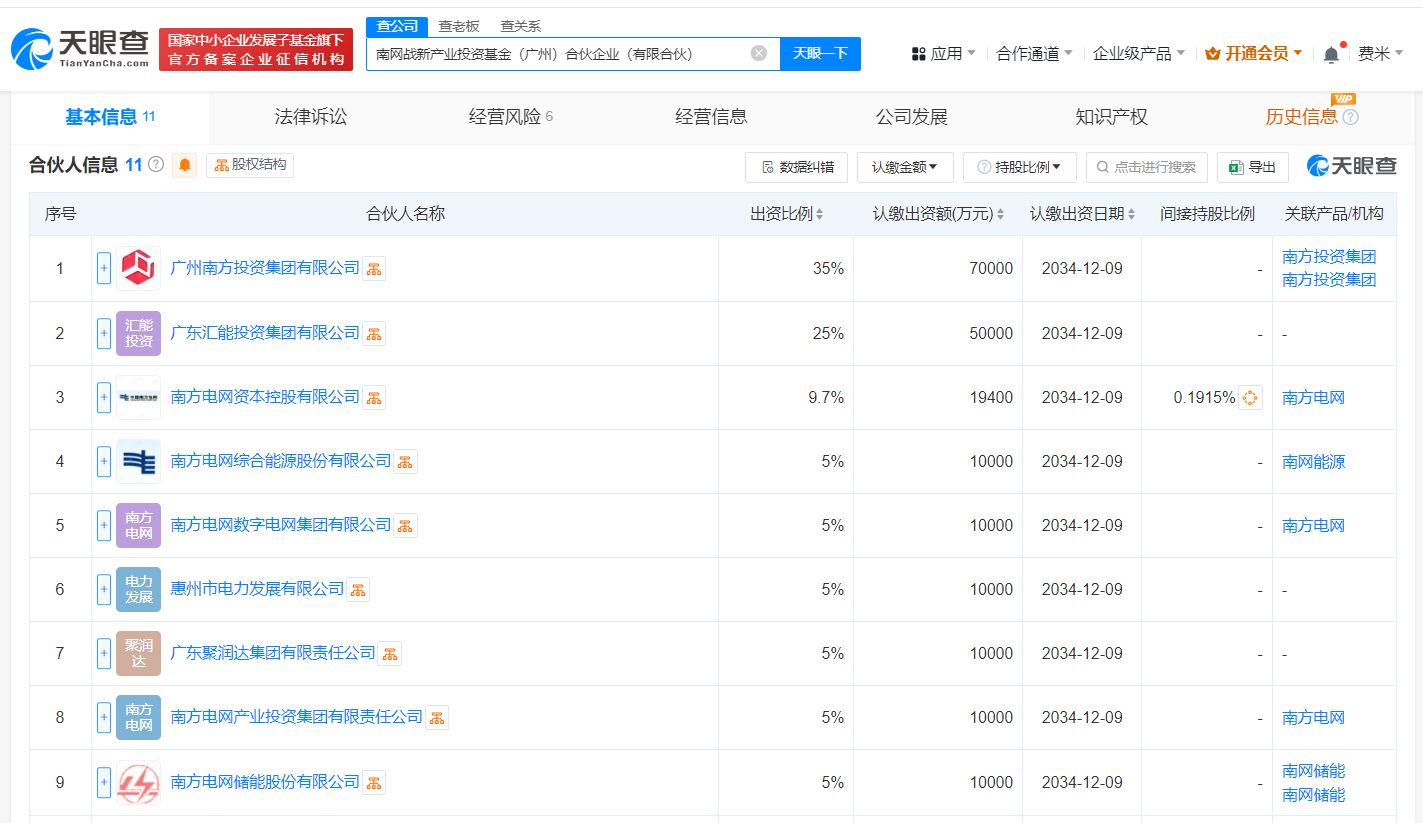The height and width of the screenshot is (823, 1423).
Task: Open equity chart for 广东聚润达集团有限责任公司
Action: (x=390, y=653)
